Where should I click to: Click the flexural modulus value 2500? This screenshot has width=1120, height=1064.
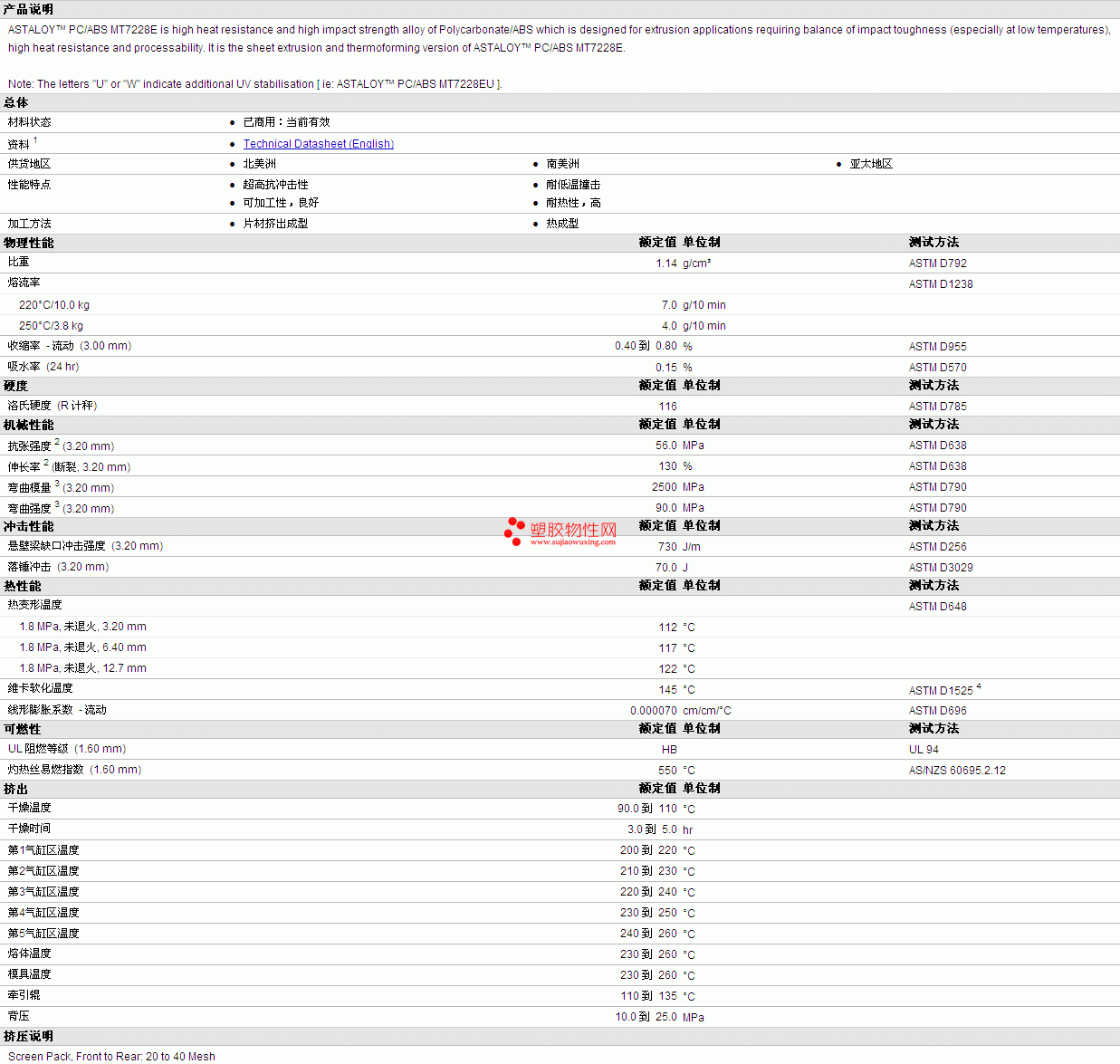pyautogui.click(x=665, y=487)
